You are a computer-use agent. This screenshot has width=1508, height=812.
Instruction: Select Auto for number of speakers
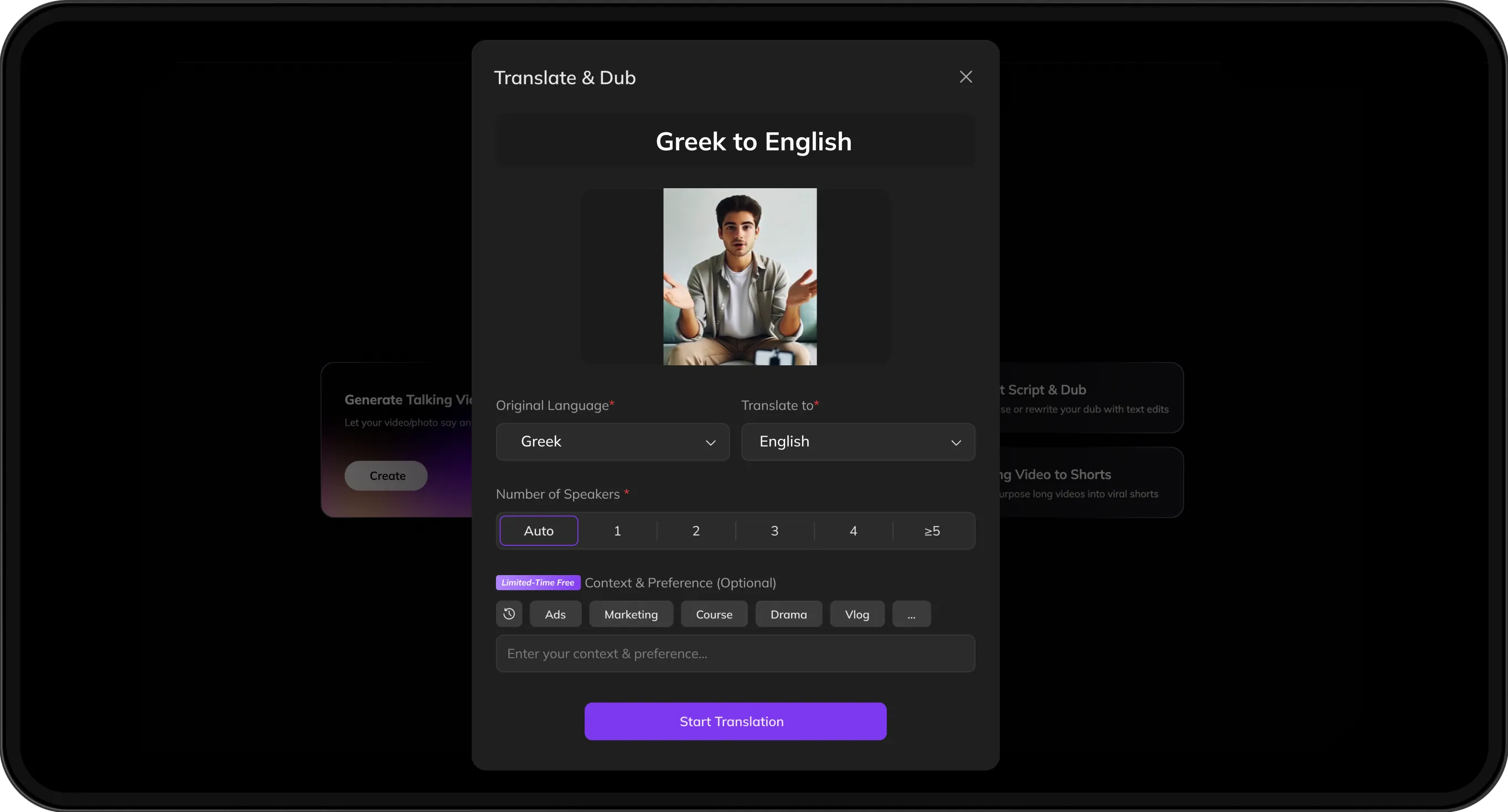pyautogui.click(x=539, y=530)
